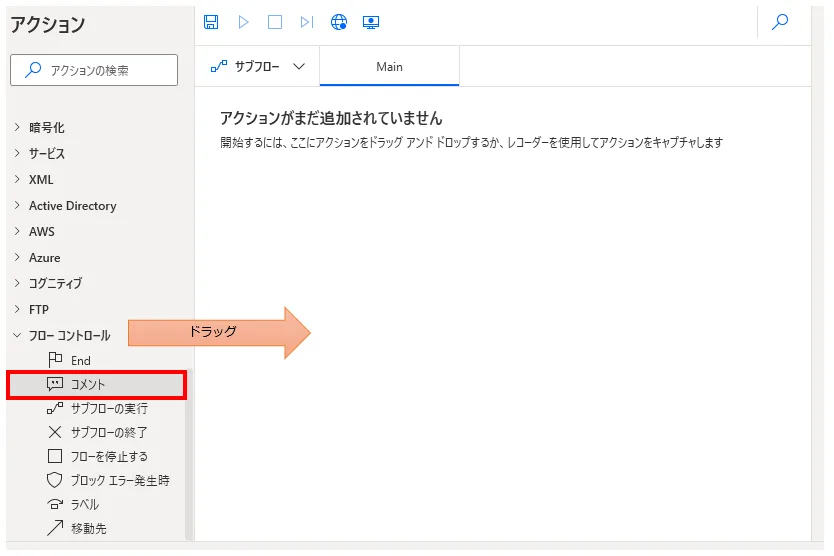This screenshot has height=556, width=834.
Task: Switch to the Main tab
Action: click(x=389, y=67)
